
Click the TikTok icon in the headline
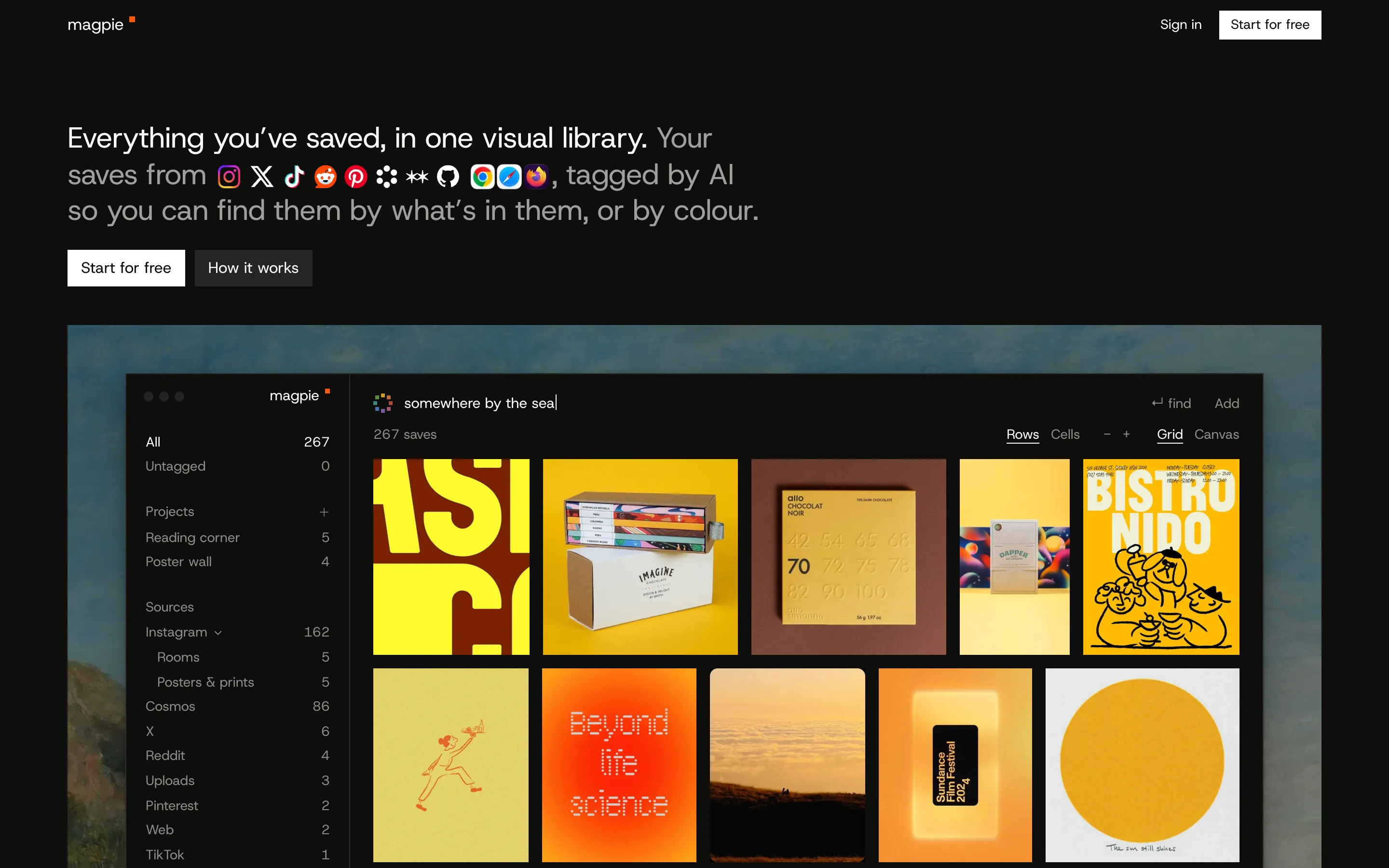tap(294, 177)
